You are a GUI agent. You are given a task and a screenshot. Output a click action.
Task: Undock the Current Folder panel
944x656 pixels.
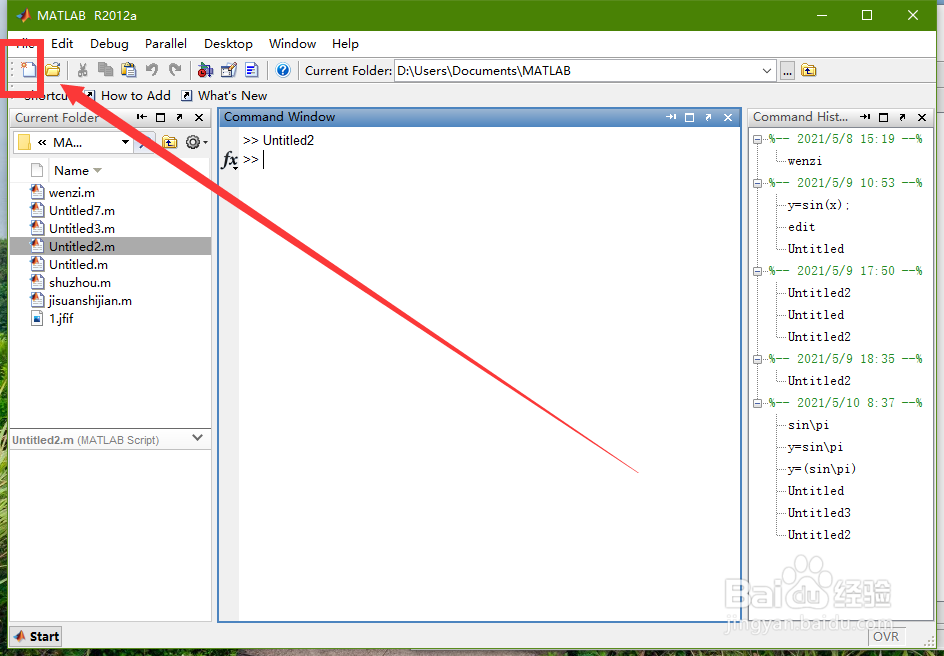pos(179,117)
